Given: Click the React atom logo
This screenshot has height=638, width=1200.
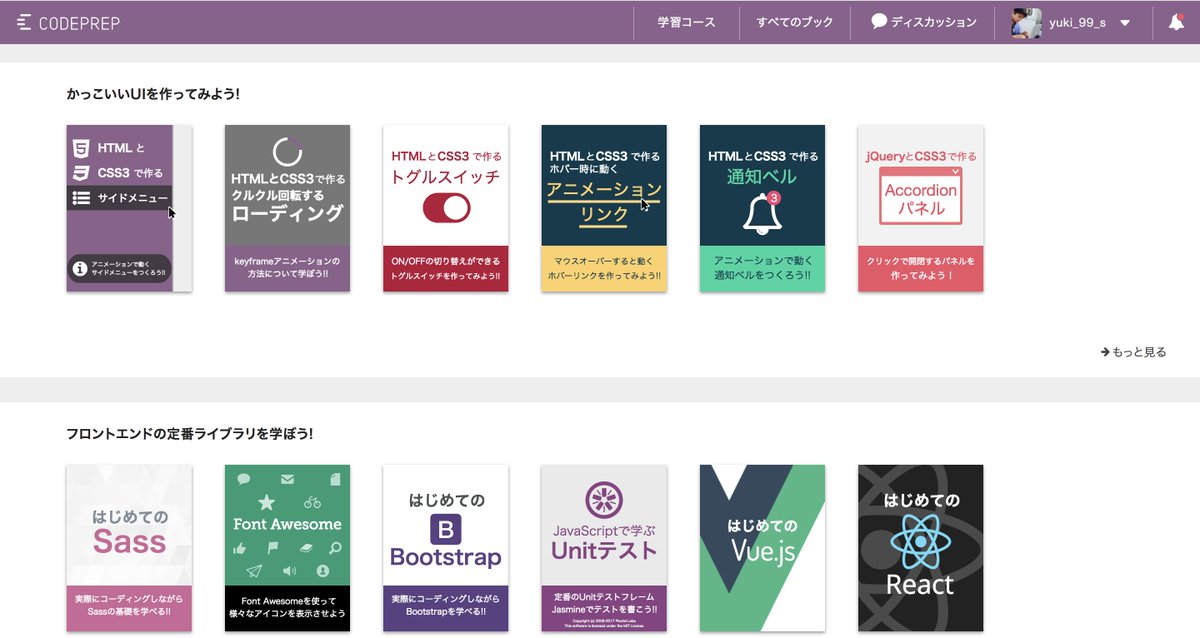Looking at the screenshot, I should tap(920, 540).
